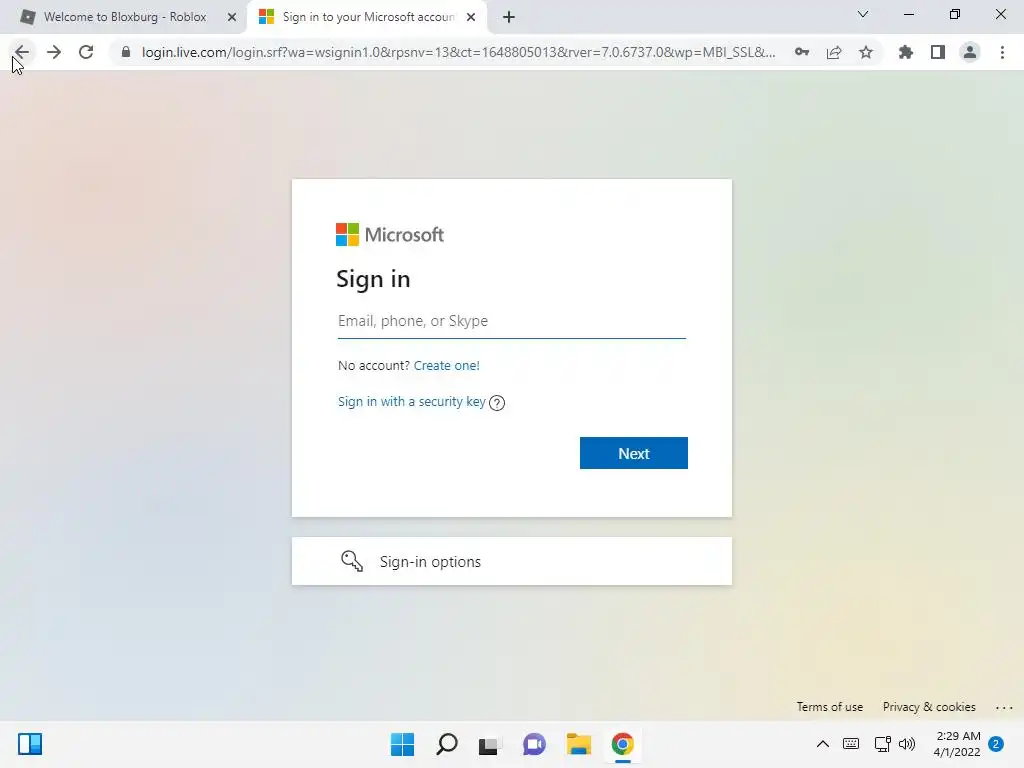
Task: Click the Chrome icon on the taskbar
Action: [622, 744]
